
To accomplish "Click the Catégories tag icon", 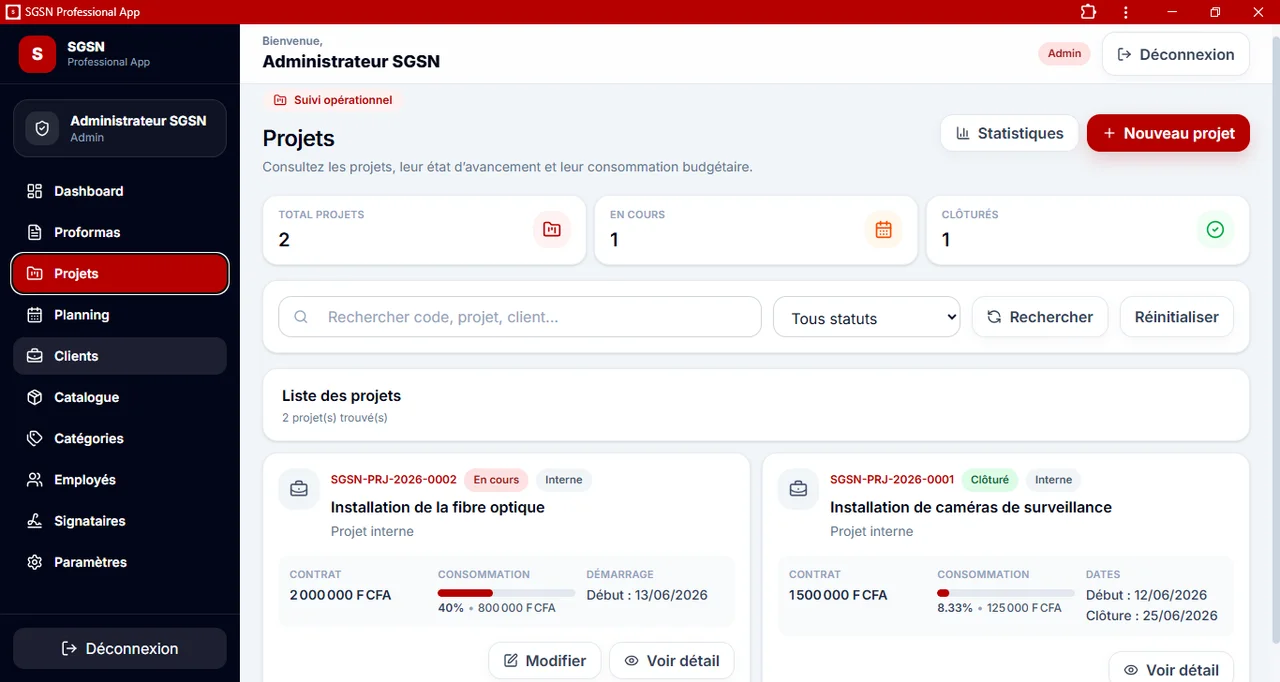I will click(35, 438).
